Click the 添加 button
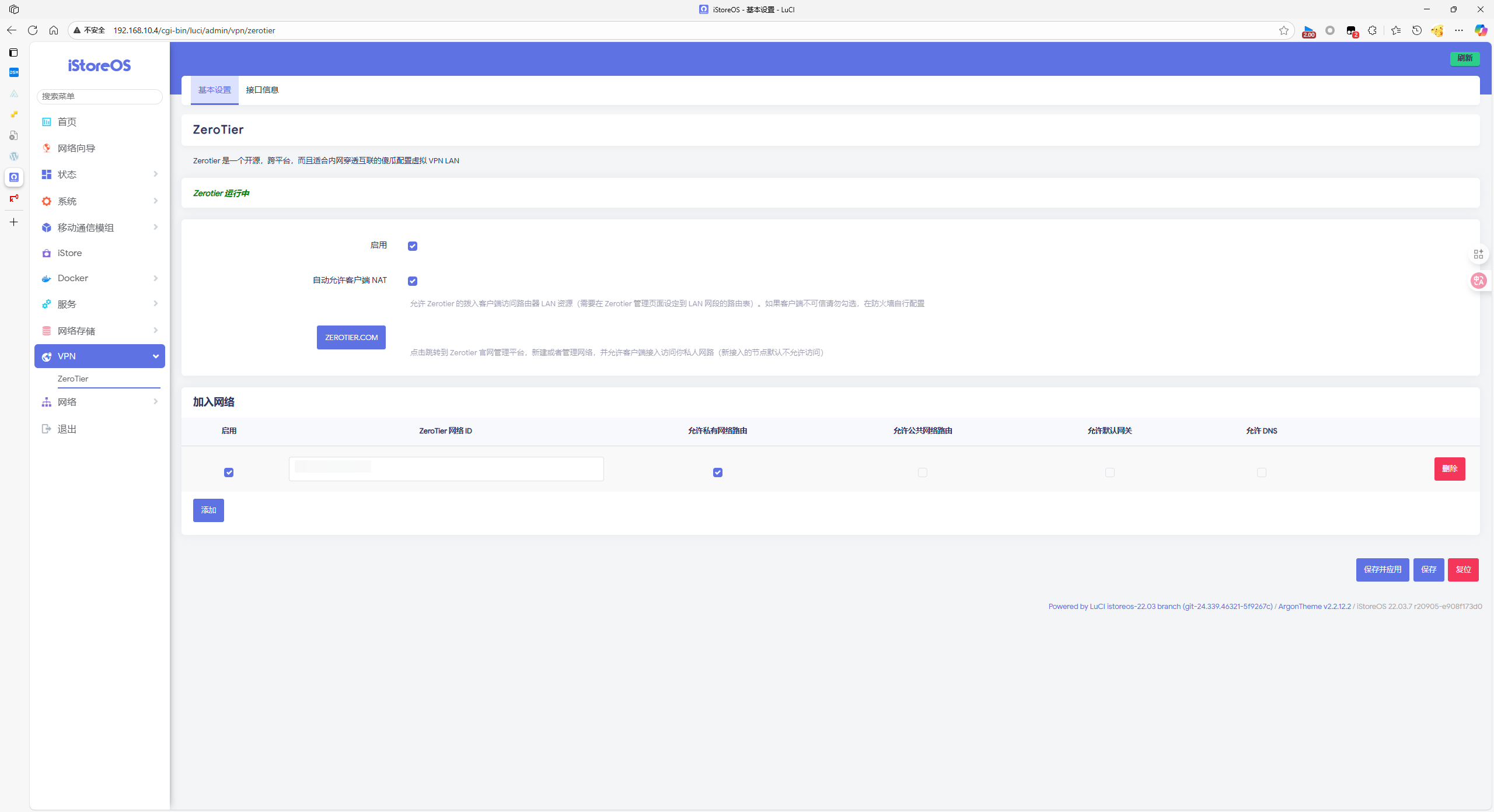 pyautogui.click(x=208, y=510)
